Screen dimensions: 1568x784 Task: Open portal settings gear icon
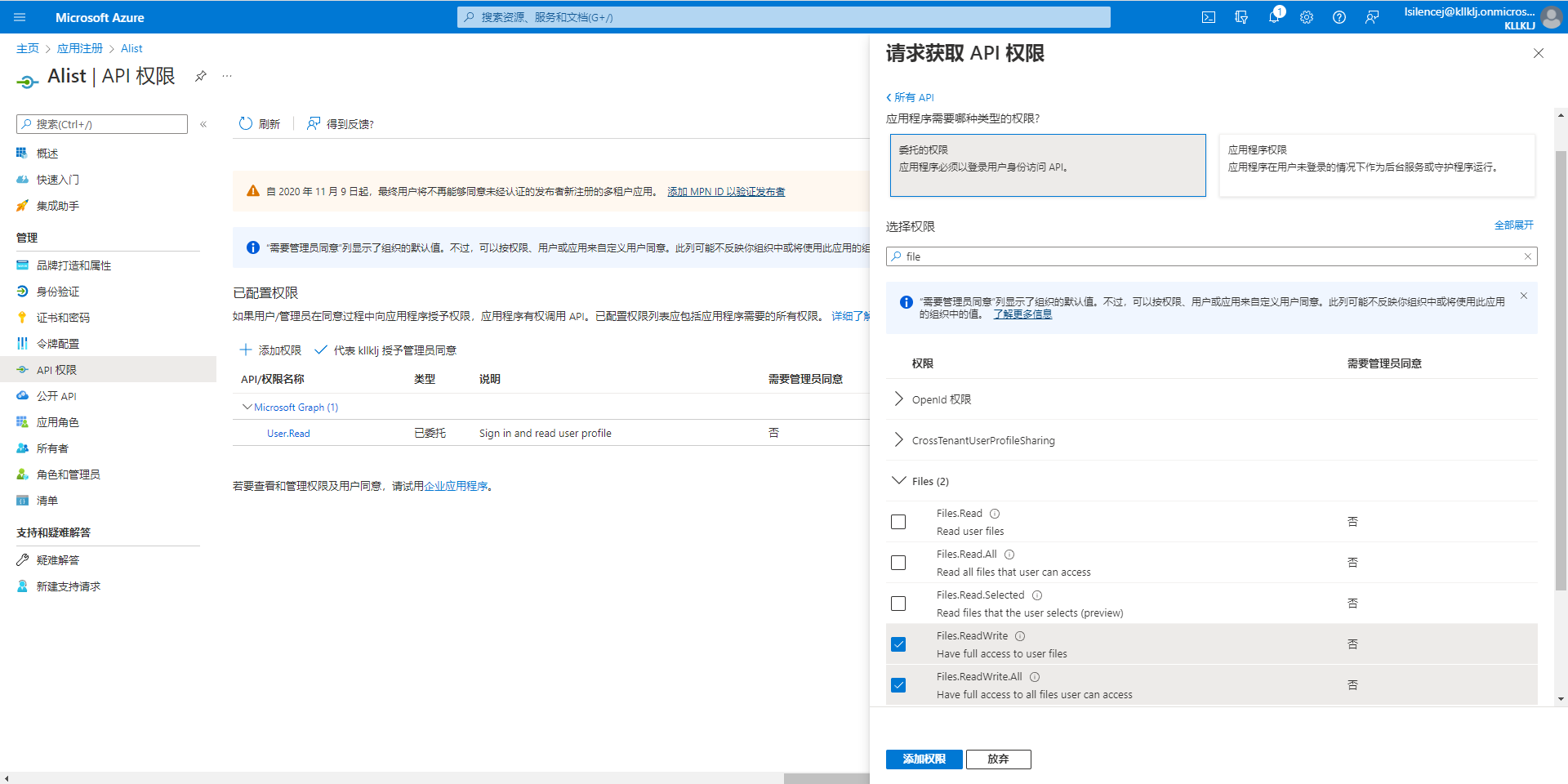pos(1307,17)
